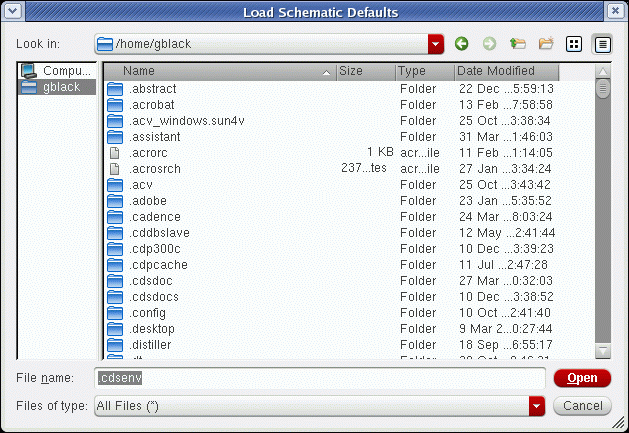This screenshot has width=629, height=433.
Task: Click the vertical scrollbar thumb
Action: [x=603, y=89]
